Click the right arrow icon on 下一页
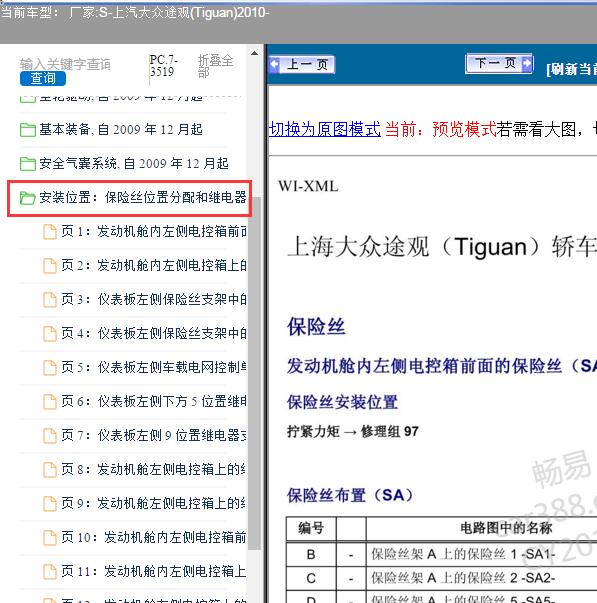 point(527,63)
